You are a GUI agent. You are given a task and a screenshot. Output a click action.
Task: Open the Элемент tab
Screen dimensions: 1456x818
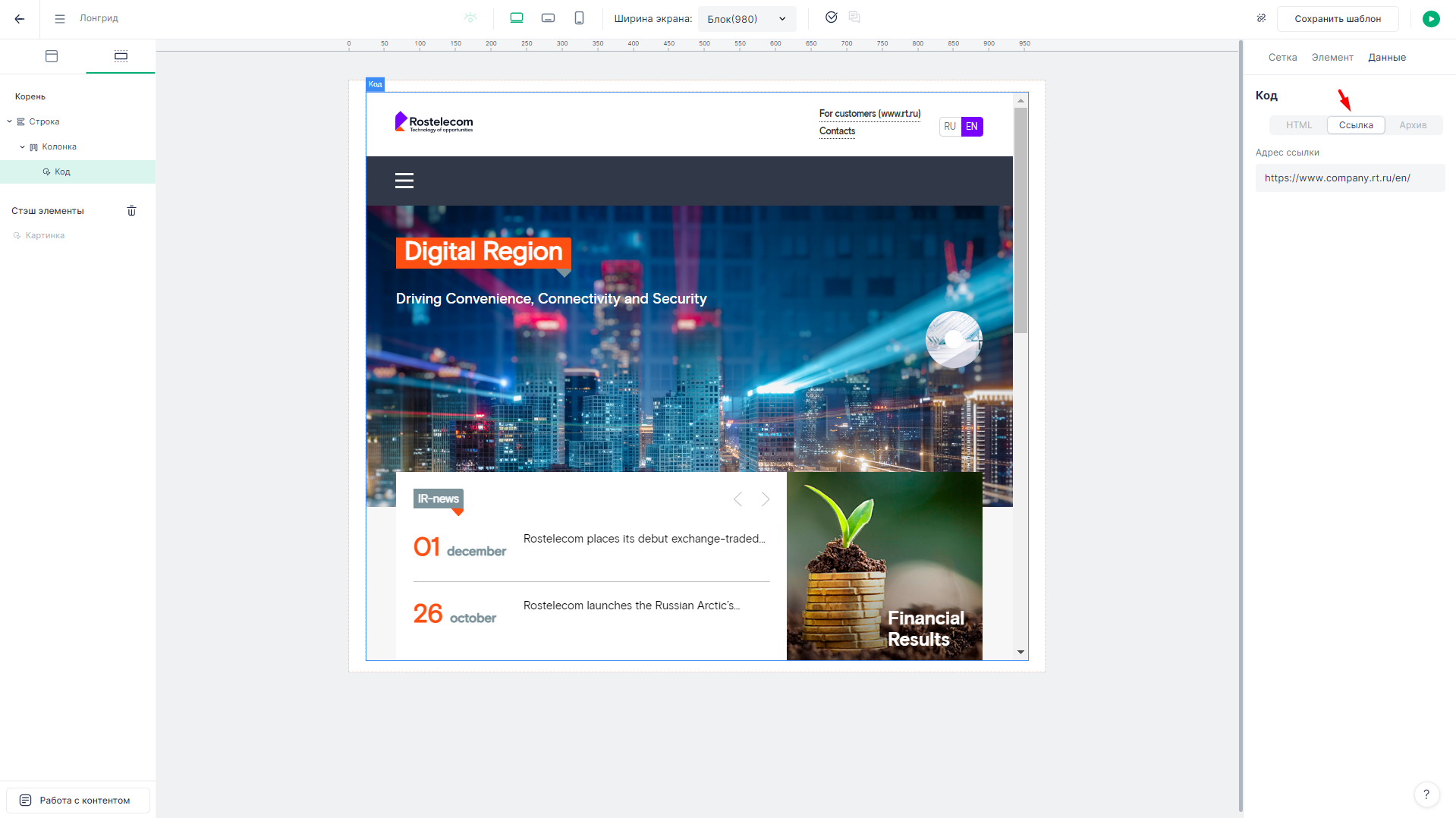pyautogui.click(x=1332, y=58)
